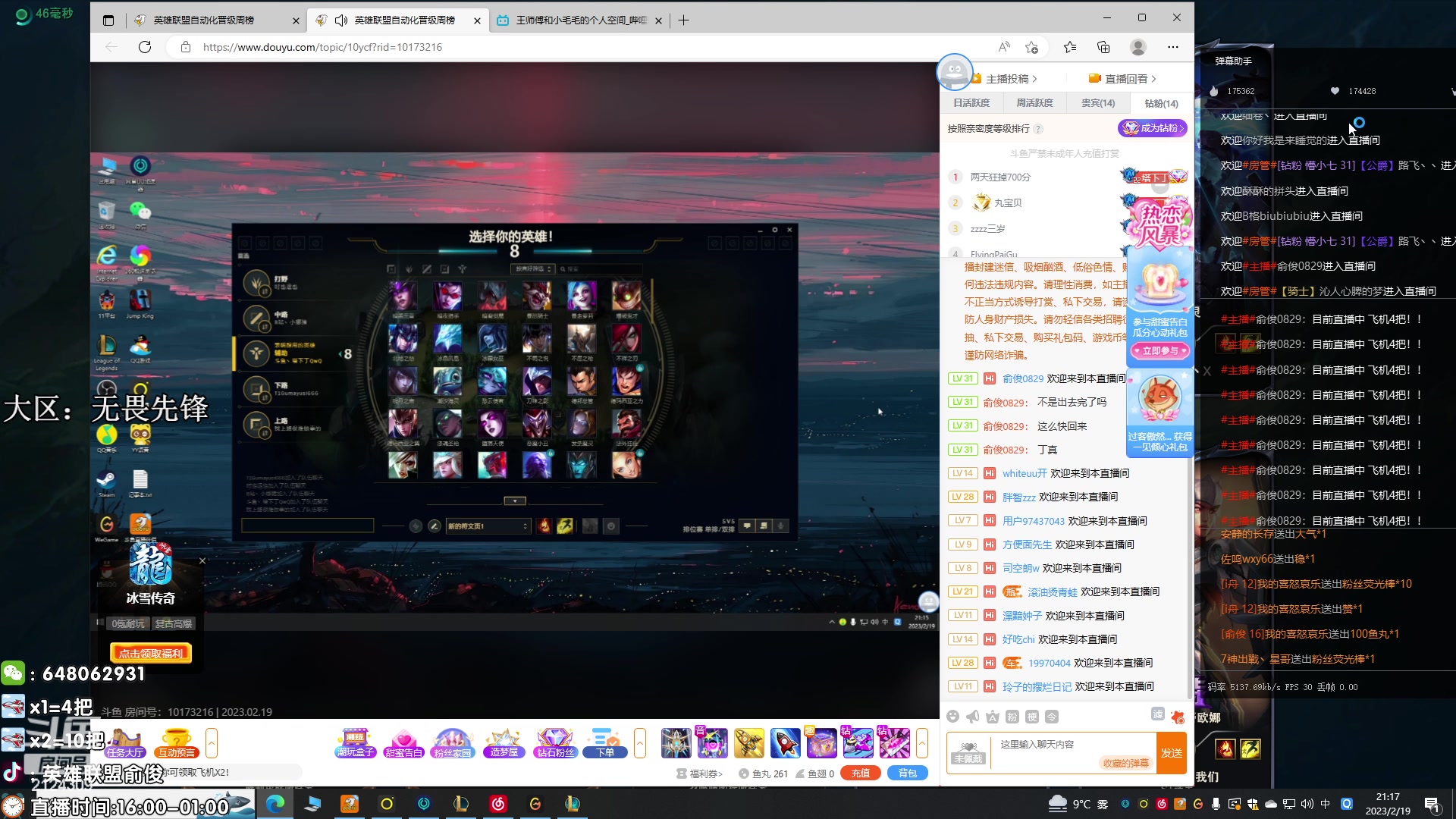
Task: Open browser Collections icon
Action: pyautogui.click(x=1103, y=47)
